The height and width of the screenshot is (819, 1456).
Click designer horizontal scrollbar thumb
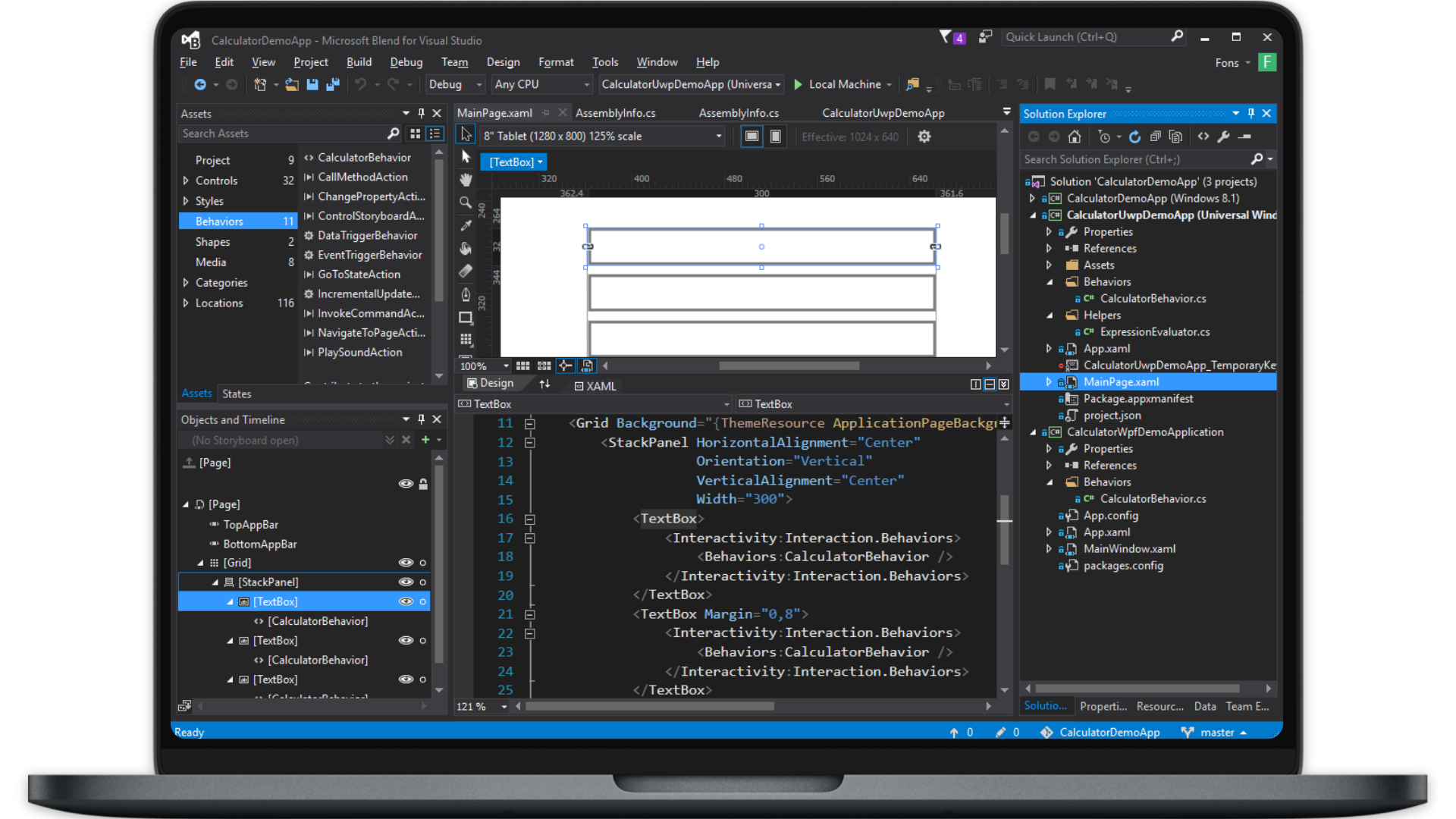click(789, 366)
